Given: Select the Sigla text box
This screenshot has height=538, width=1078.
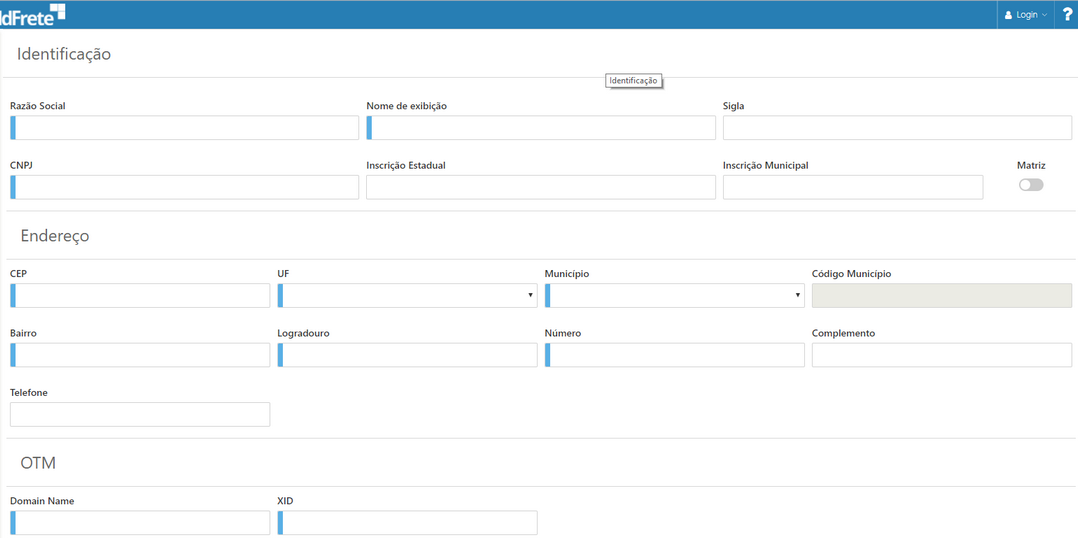Looking at the screenshot, I should tap(897, 127).
